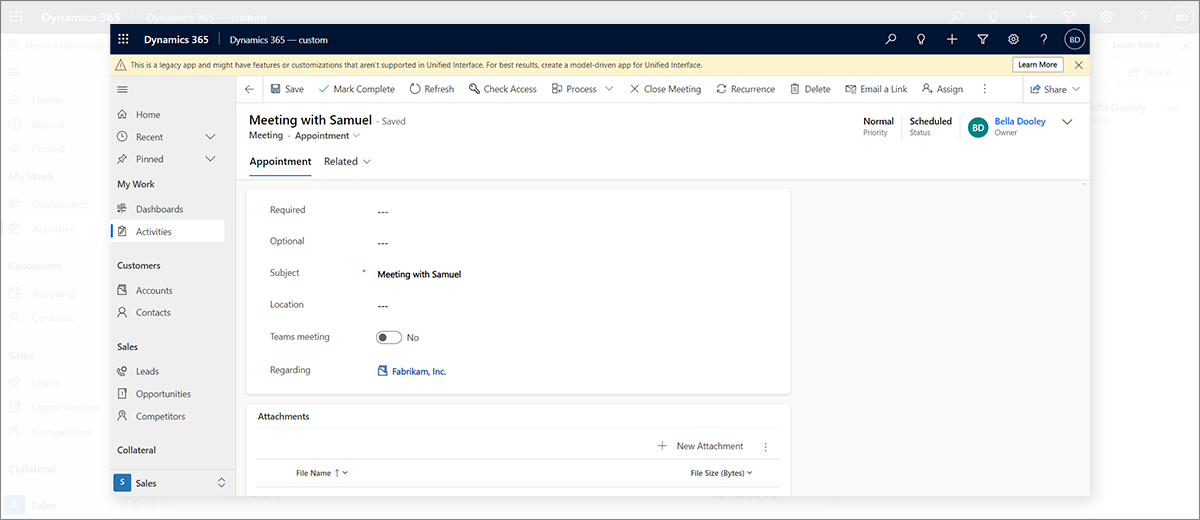Open the Related tab dropdown
Screen dimensions: 1200x520
(347, 161)
